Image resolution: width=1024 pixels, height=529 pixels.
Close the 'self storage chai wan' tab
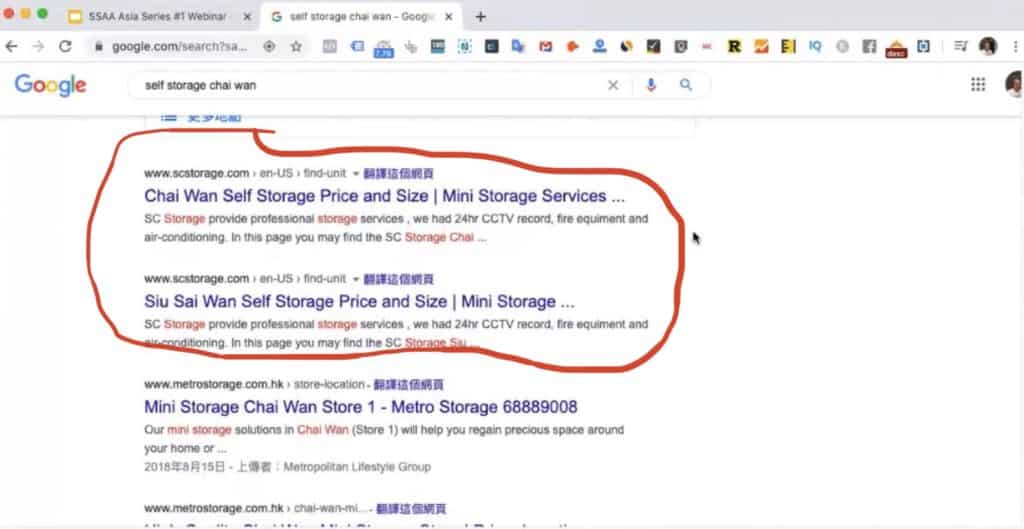coord(449,17)
